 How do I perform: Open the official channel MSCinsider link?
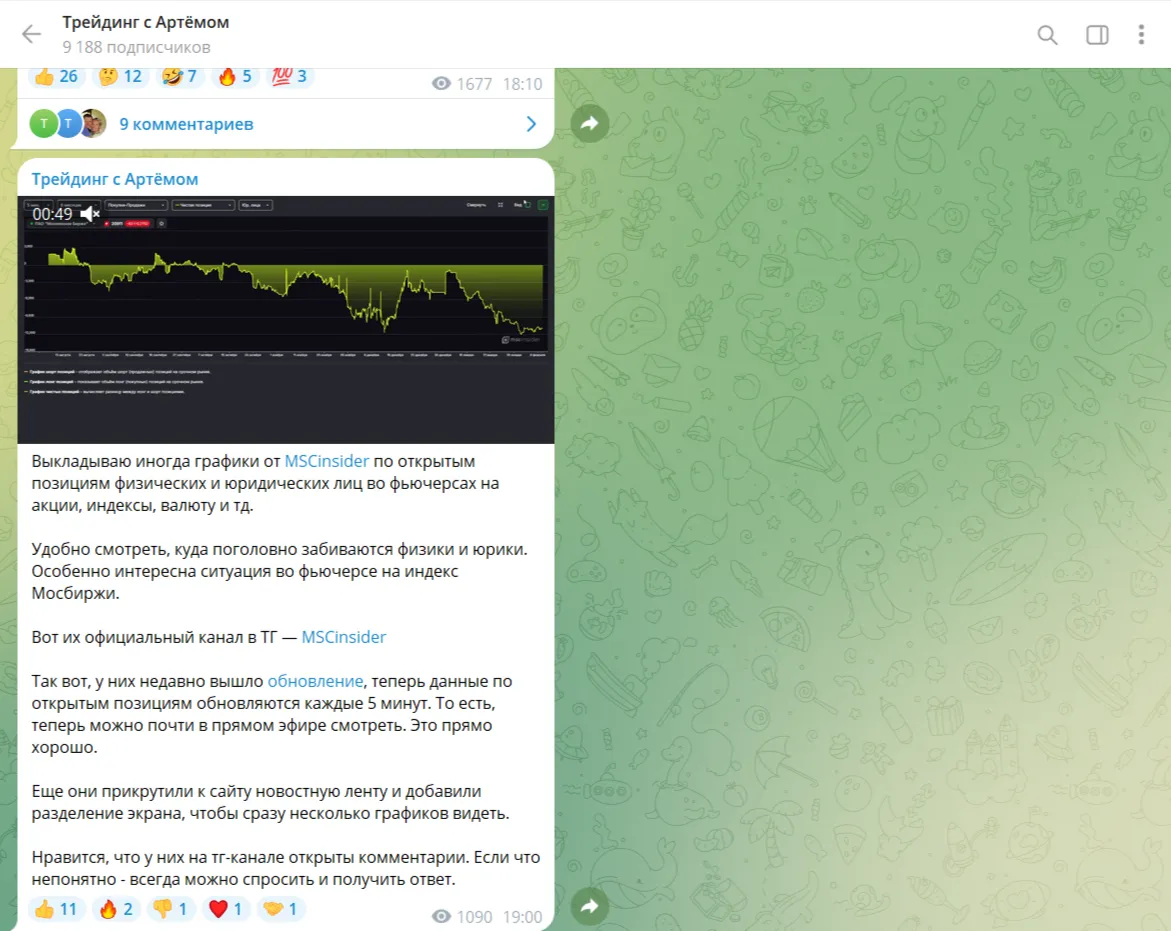[344, 637]
